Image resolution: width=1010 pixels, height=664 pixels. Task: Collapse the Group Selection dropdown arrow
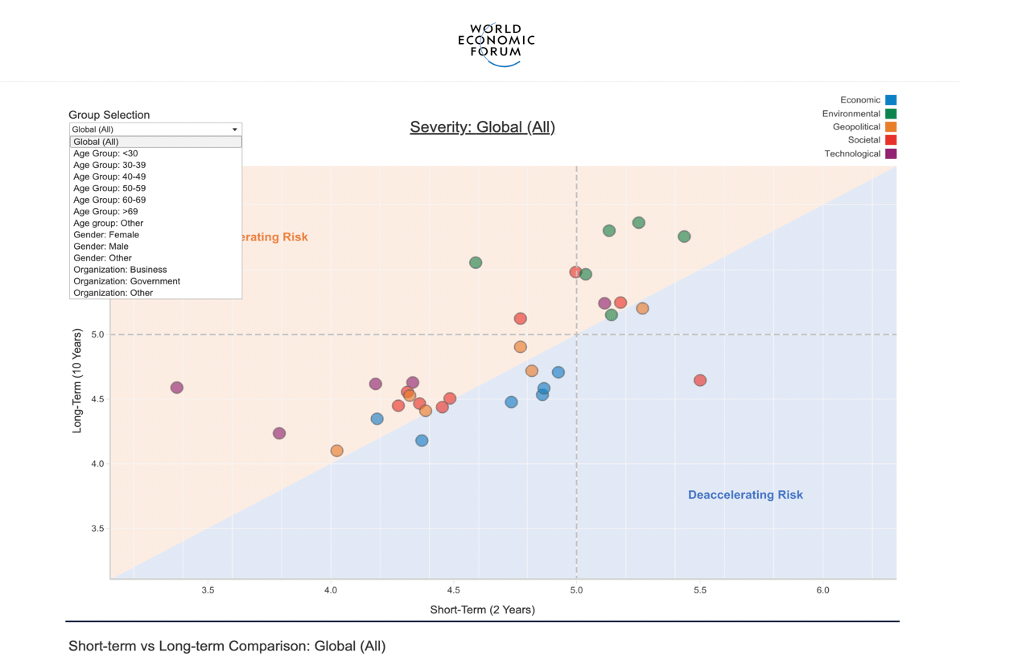(235, 129)
